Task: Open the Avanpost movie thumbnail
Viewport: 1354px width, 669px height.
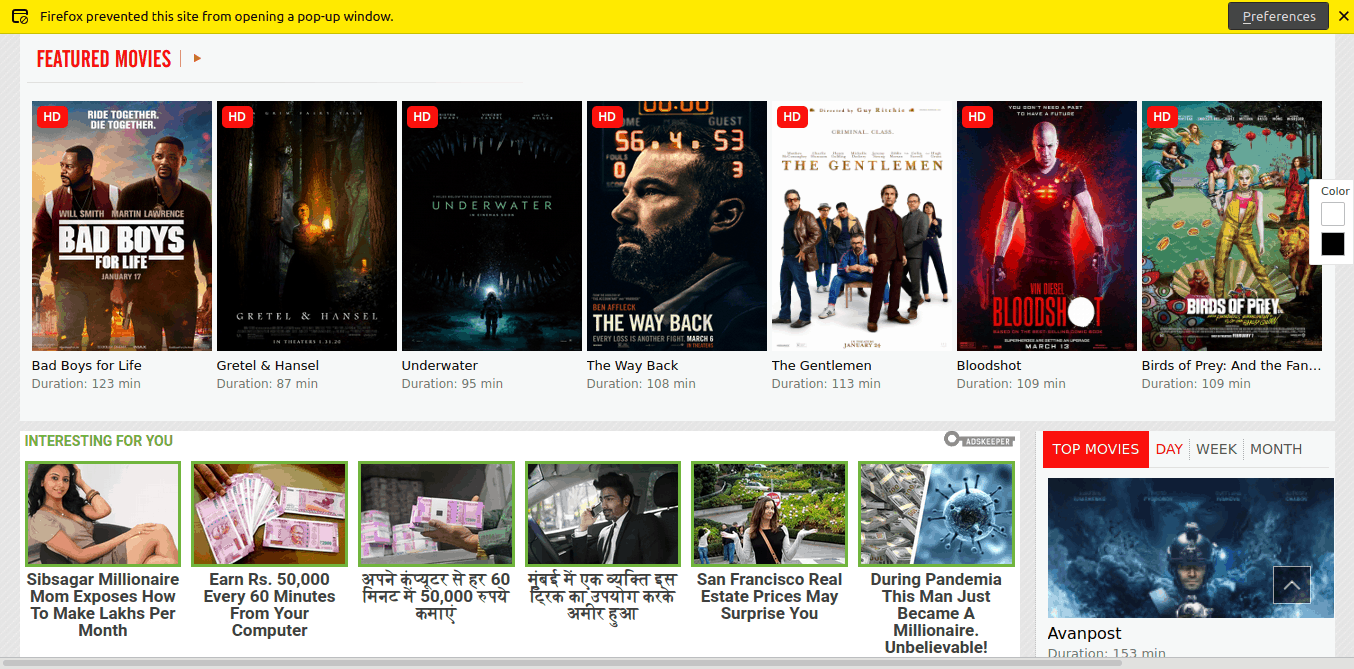Action: coord(1191,548)
